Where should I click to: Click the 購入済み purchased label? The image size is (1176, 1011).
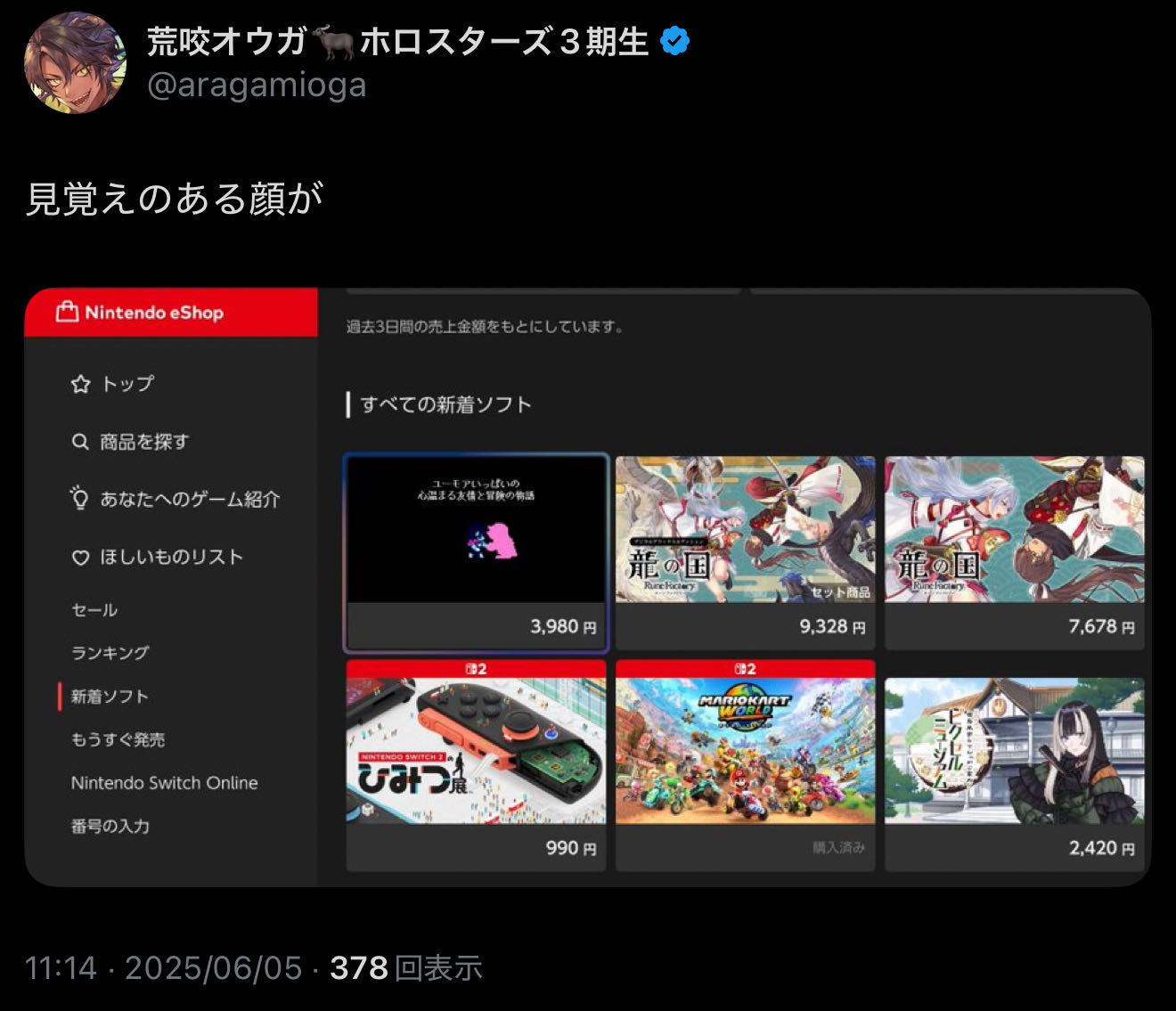point(838,848)
